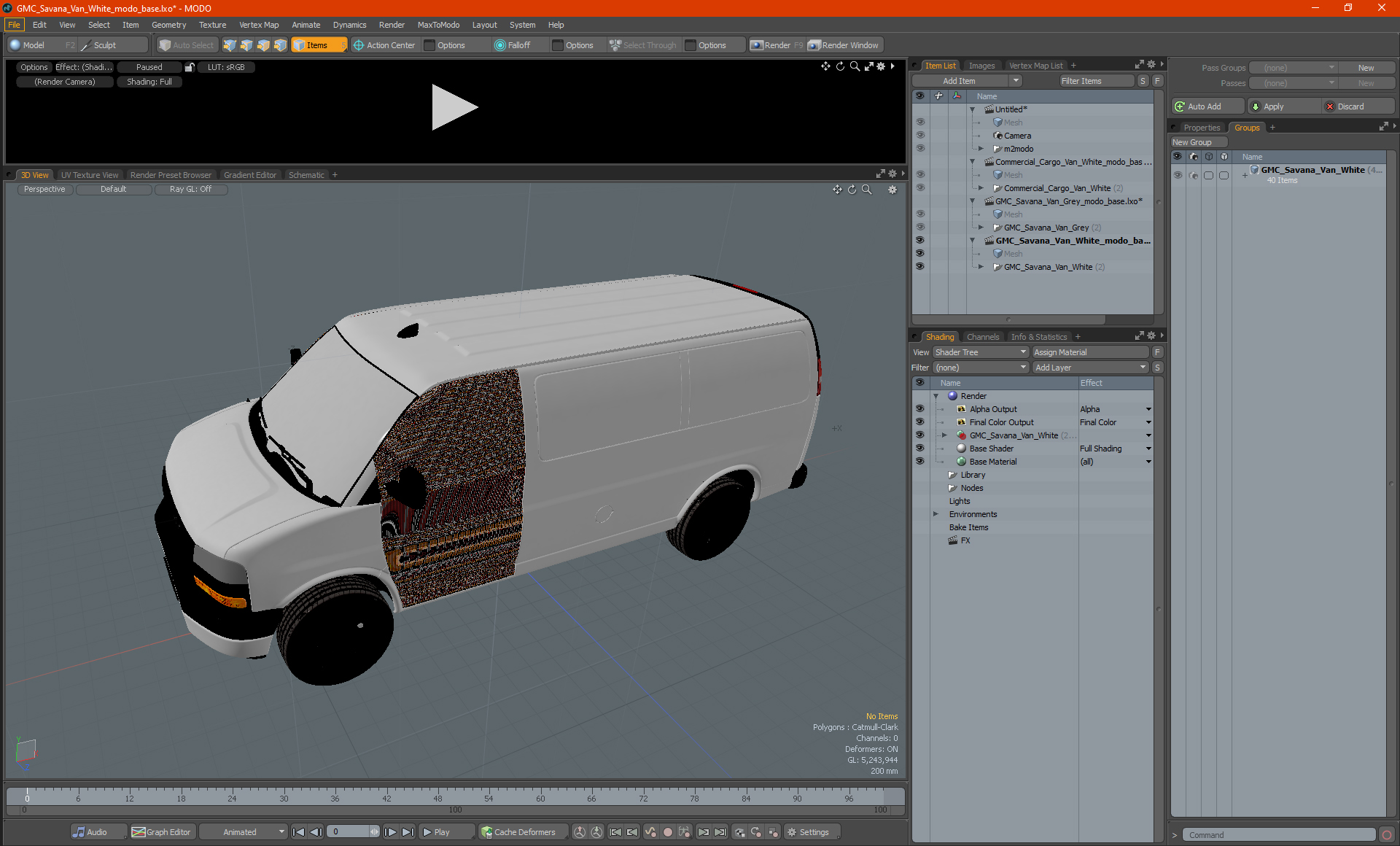Collapse the Untitled* scene tree
Viewport: 1400px width, 846px height.
tap(972, 109)
